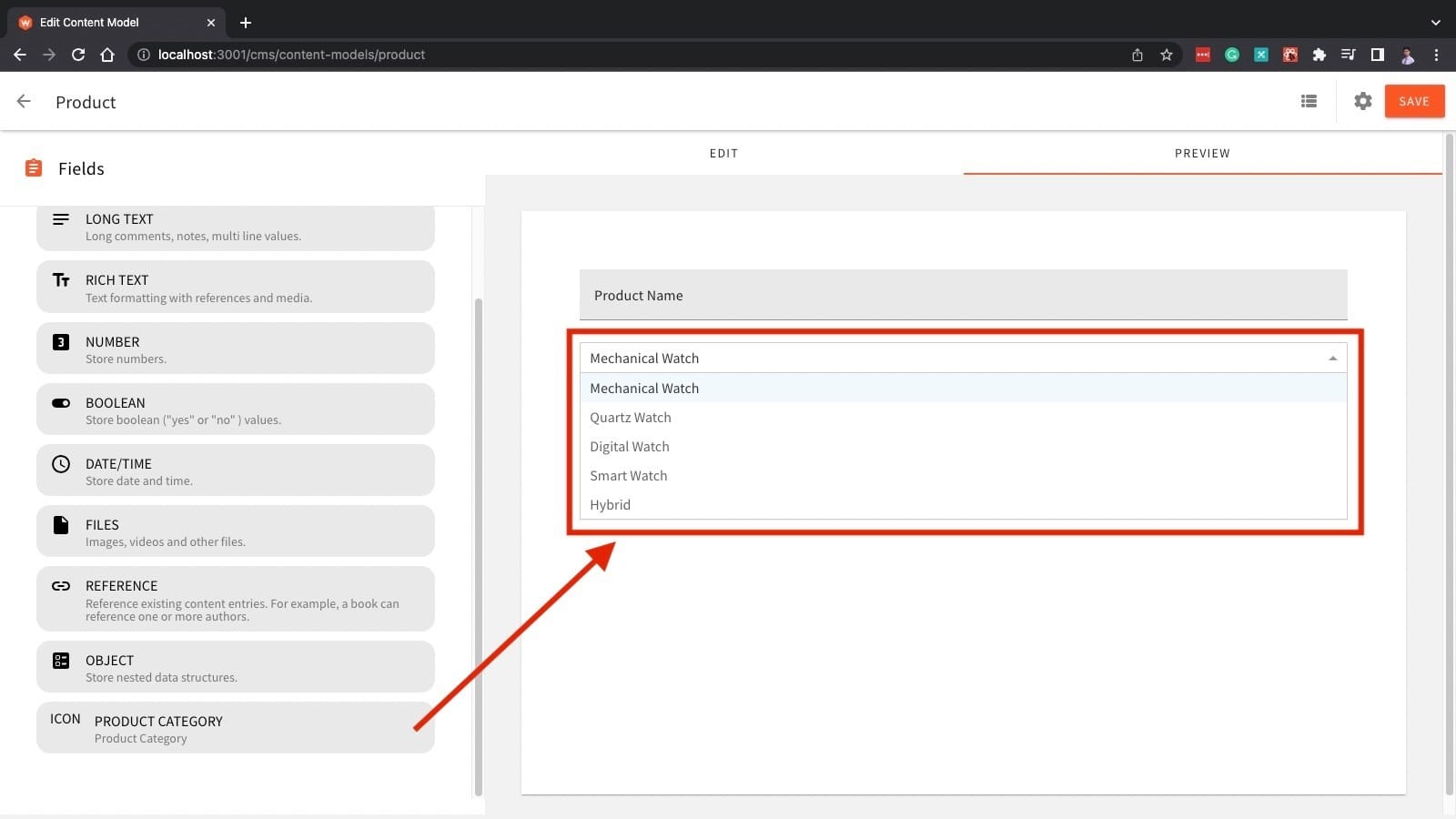Open the Preview tab

coord(1202,153)
